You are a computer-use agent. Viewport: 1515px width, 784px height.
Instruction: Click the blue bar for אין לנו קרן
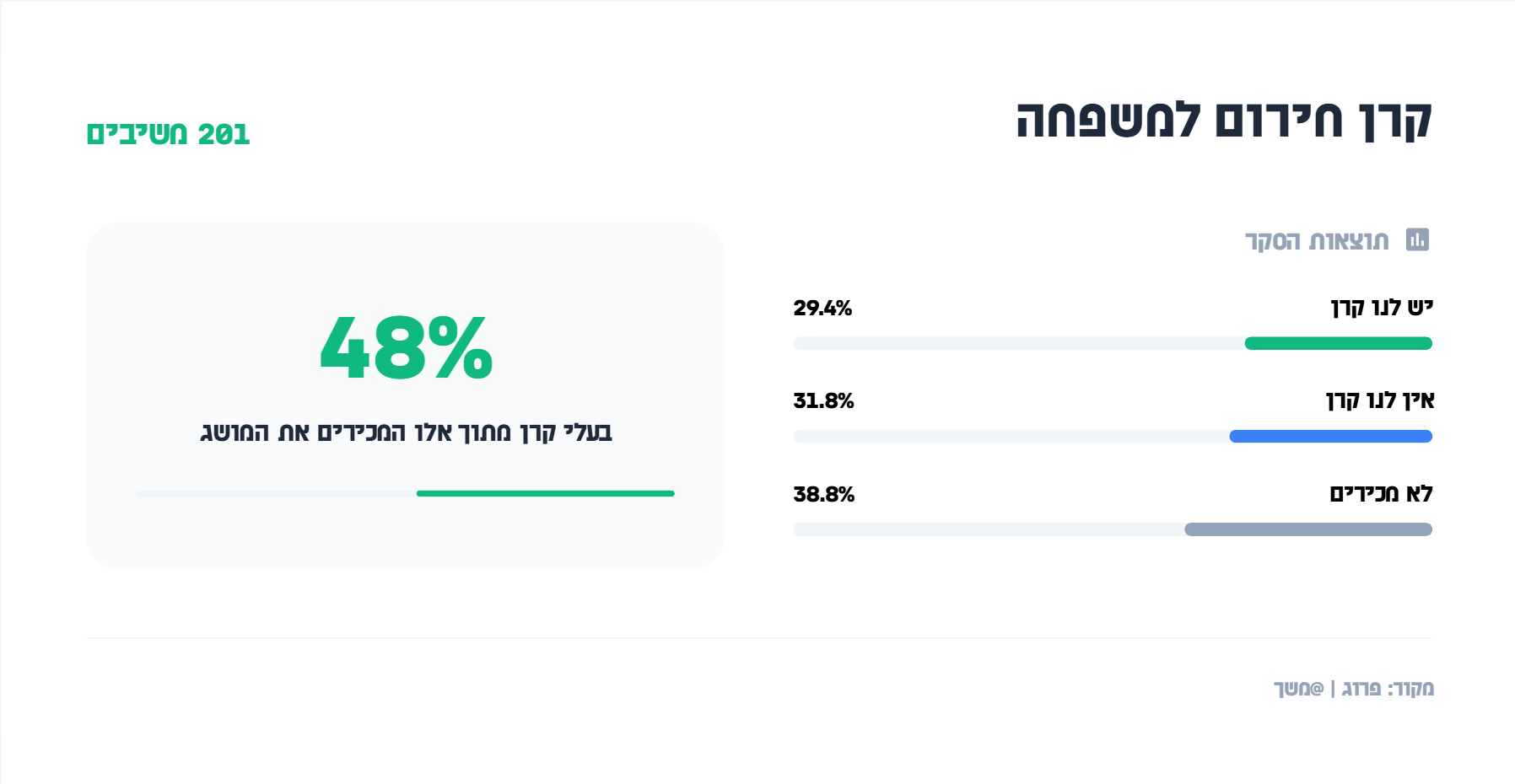coord(1330,437)
